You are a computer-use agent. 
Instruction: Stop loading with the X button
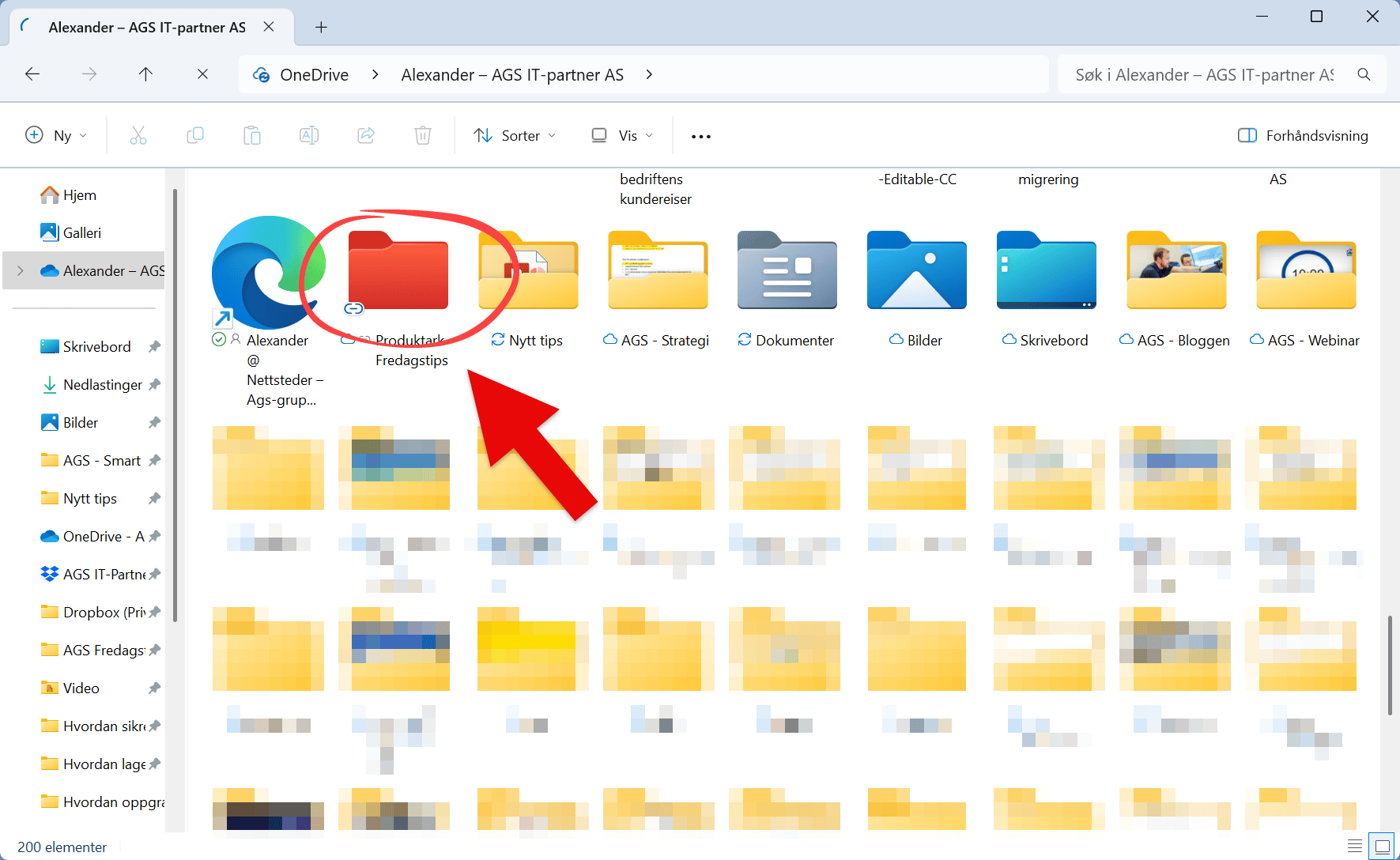tap(202, 74)
